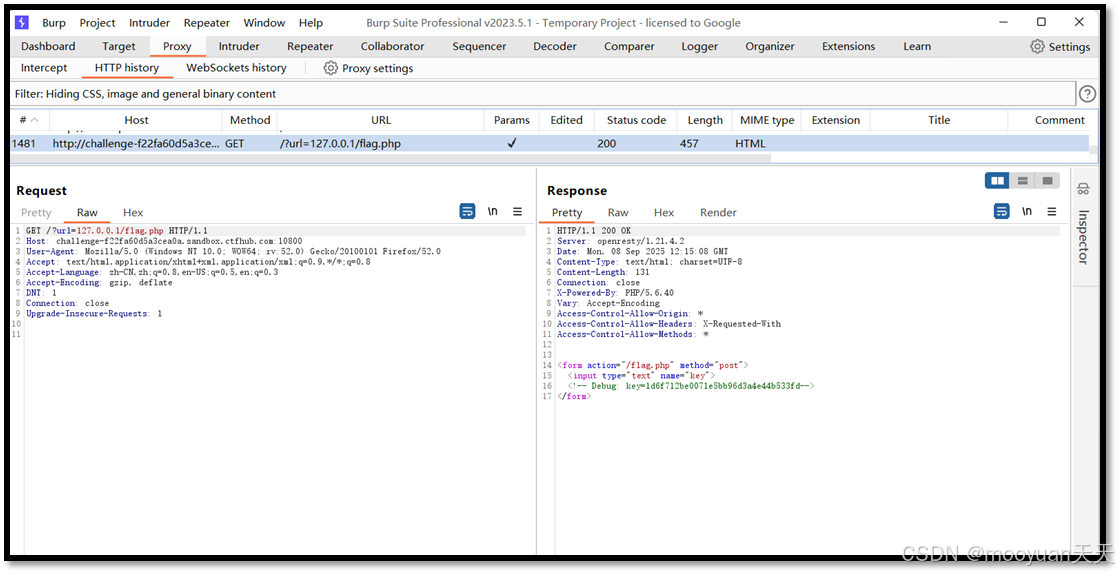Open Response pane hamburger menu
The width and height of the screenshot is (1119, 574).
pyautogui.click(x=1052, y=211)
